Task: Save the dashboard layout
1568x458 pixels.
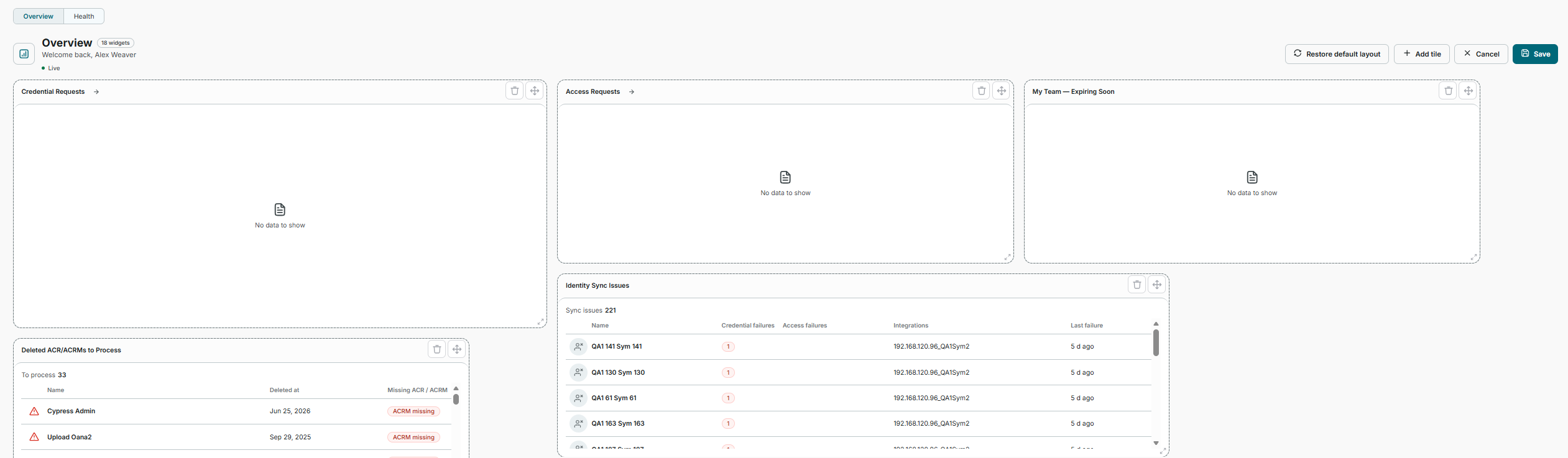Action: 1535,54
